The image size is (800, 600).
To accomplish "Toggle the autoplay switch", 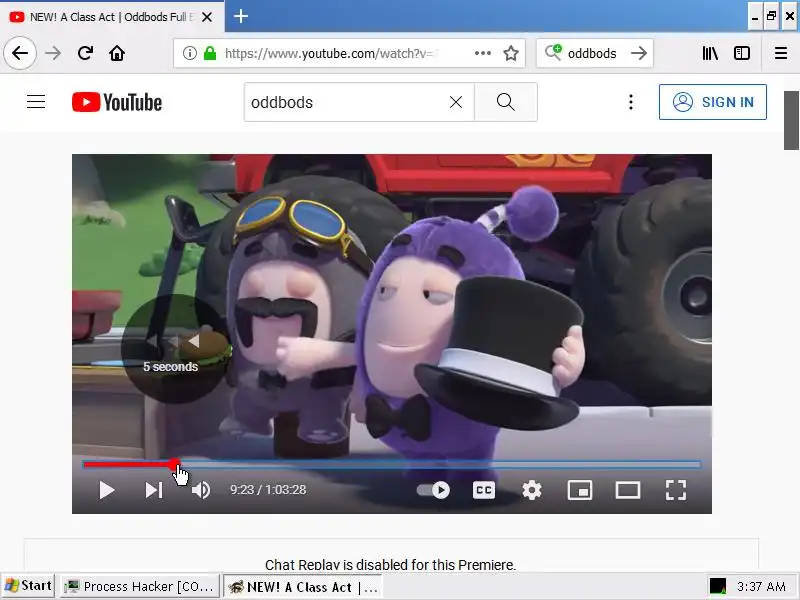I will pyautogui.click(x=433, y=490).
